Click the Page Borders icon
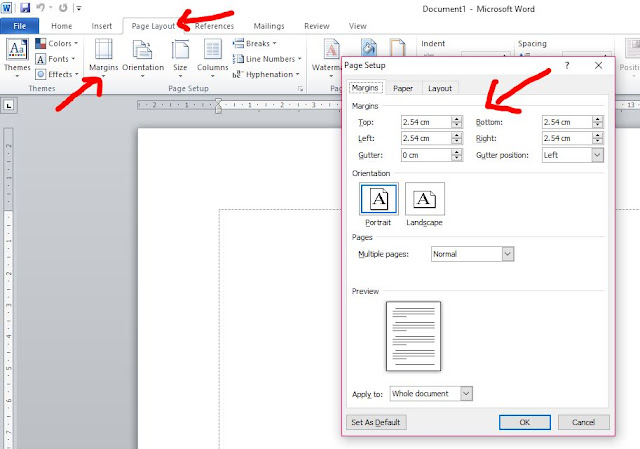This screenshot has width=640, height=449. [397, 48]
